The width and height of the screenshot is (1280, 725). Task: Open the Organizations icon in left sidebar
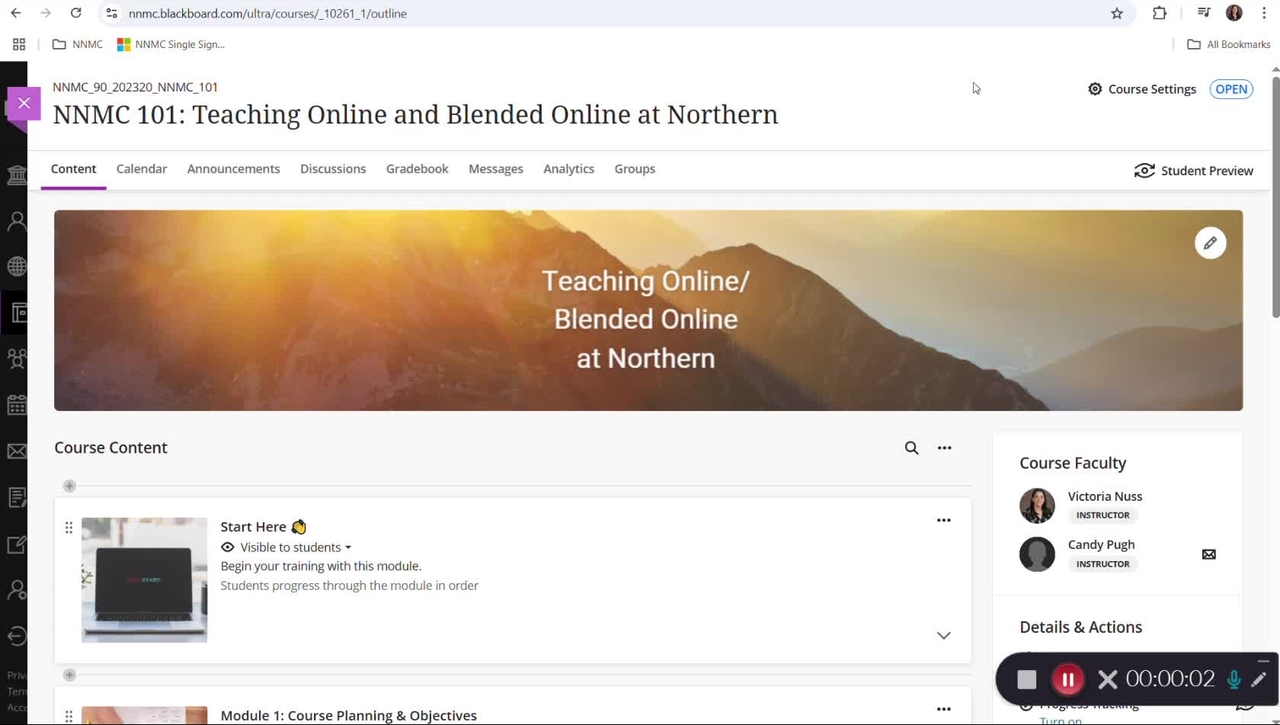point(17,359)
